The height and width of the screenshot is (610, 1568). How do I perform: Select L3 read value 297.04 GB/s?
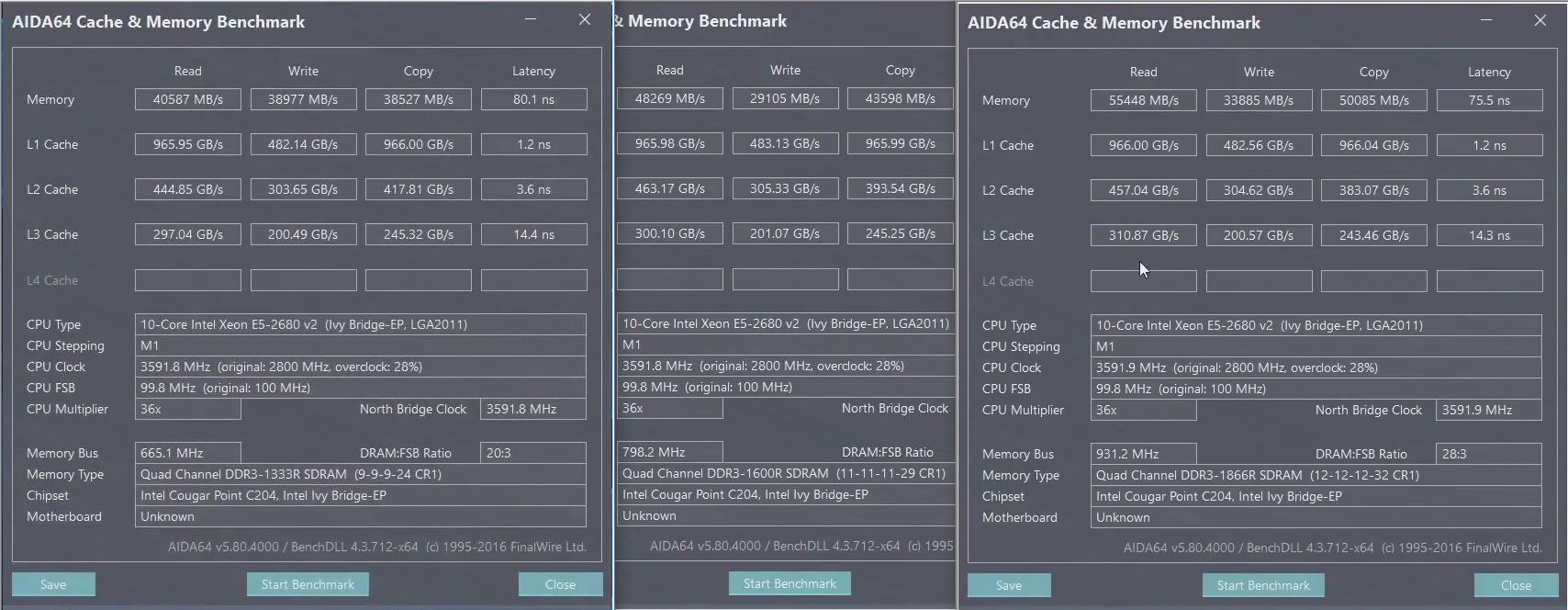pos(188,234)
